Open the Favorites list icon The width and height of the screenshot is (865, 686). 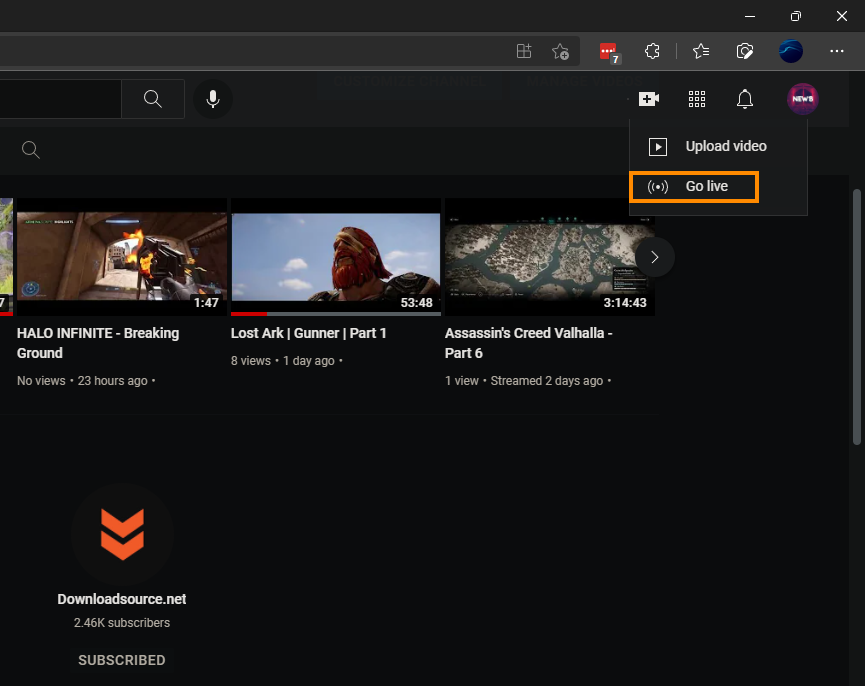(701, 51)
